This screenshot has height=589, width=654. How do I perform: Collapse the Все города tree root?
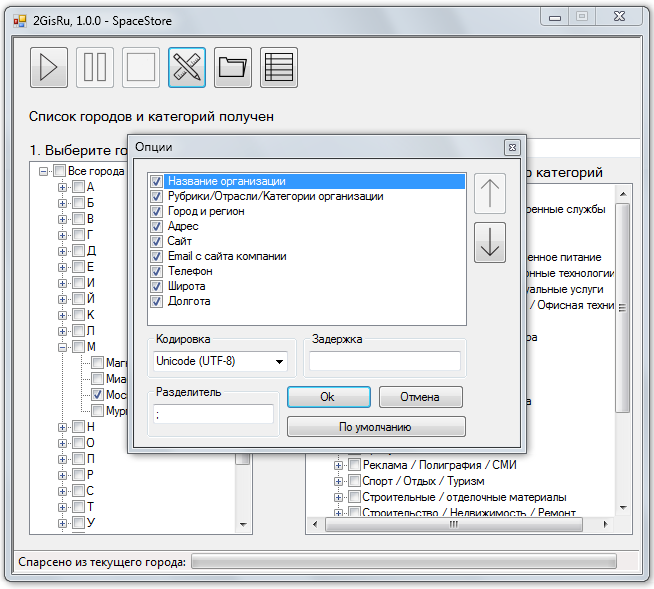pyautogui.click(x=43, y=171)
